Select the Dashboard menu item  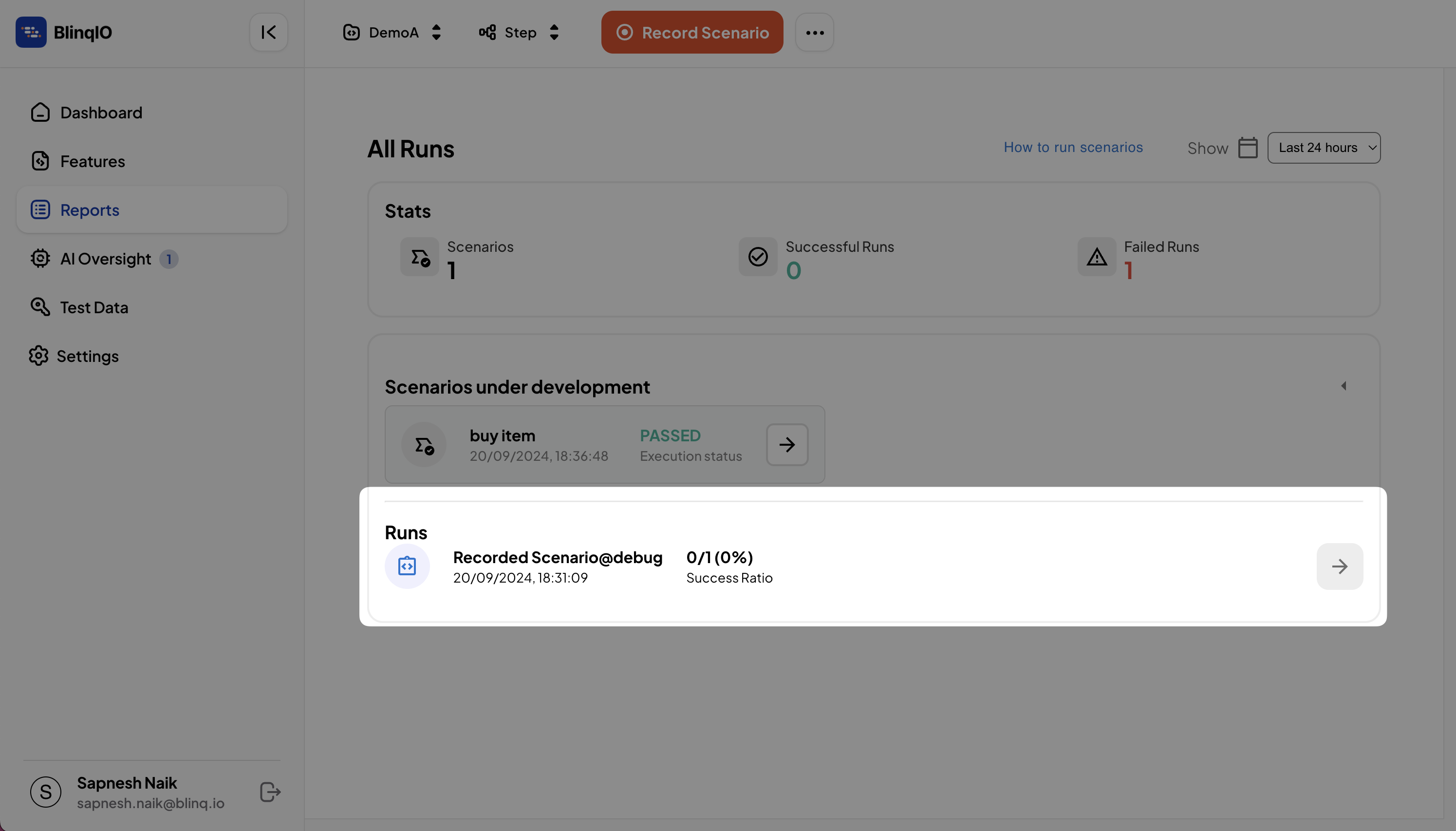click(101, 112)
